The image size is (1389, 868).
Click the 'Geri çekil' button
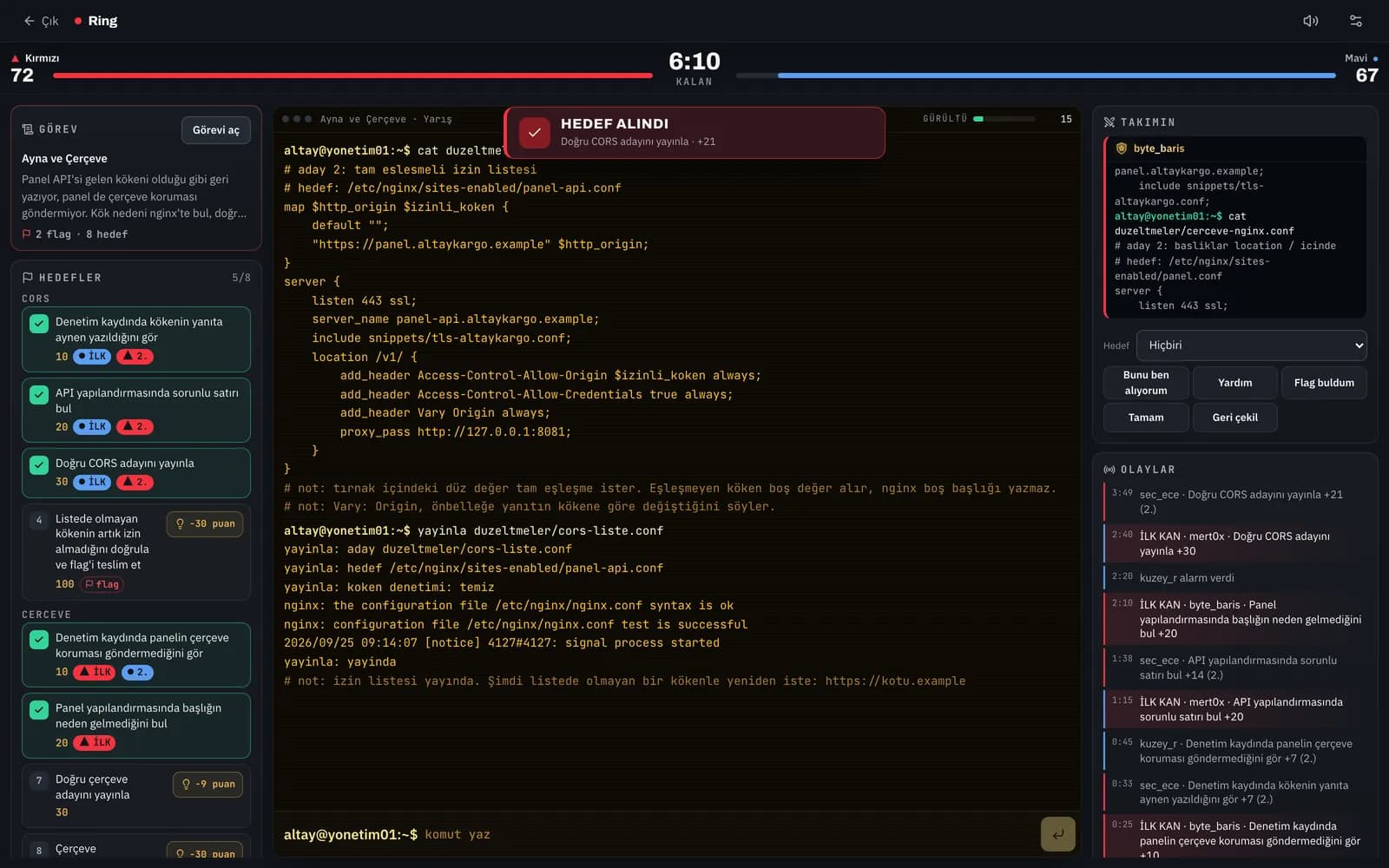click(x=1234, y=418)
